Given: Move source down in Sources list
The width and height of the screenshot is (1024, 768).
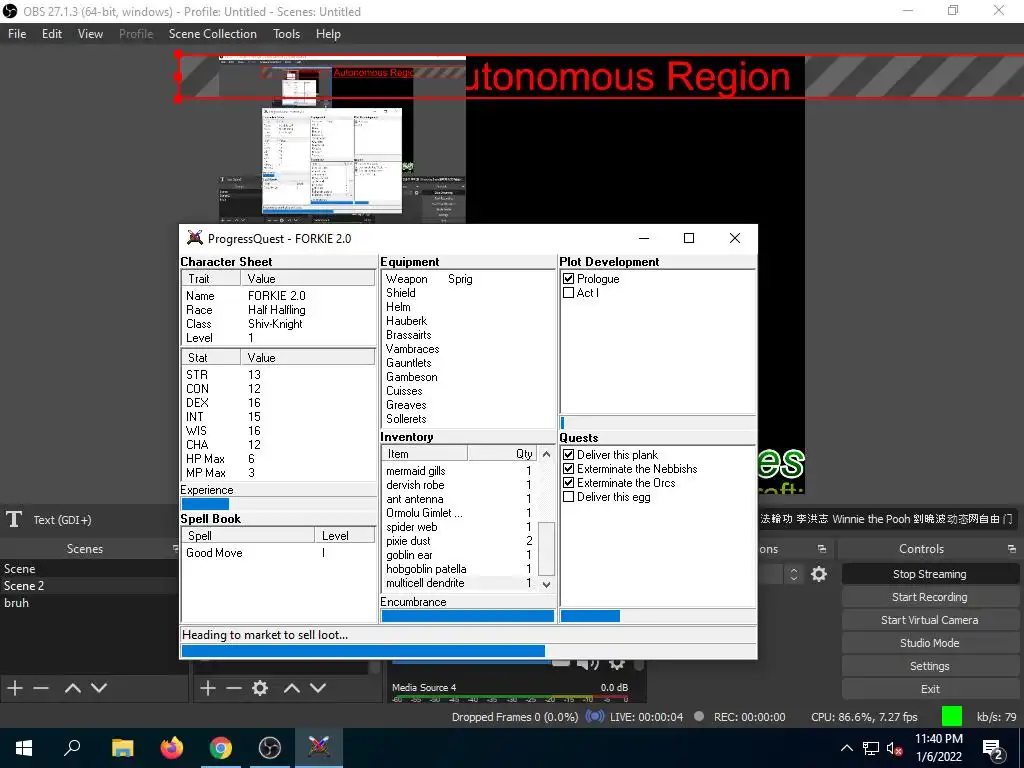Looking at the screenshot, I should (x=318, y=688).
